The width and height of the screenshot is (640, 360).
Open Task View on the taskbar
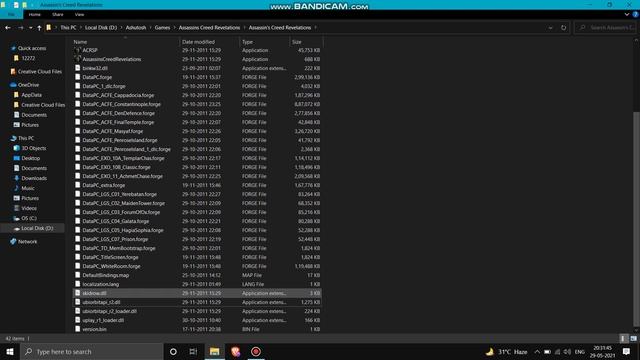(x=193, y=351)
